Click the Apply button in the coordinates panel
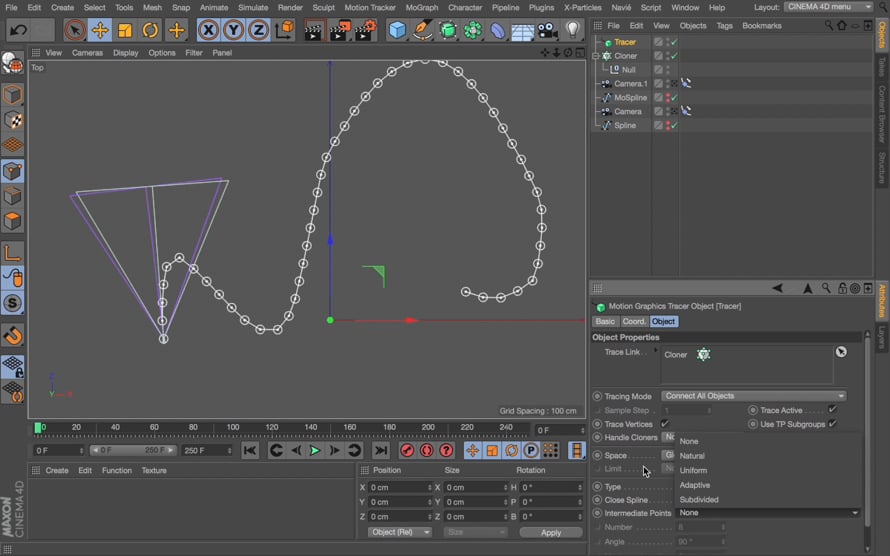Screen dimensions: 890x556 [x=550, y=532]
